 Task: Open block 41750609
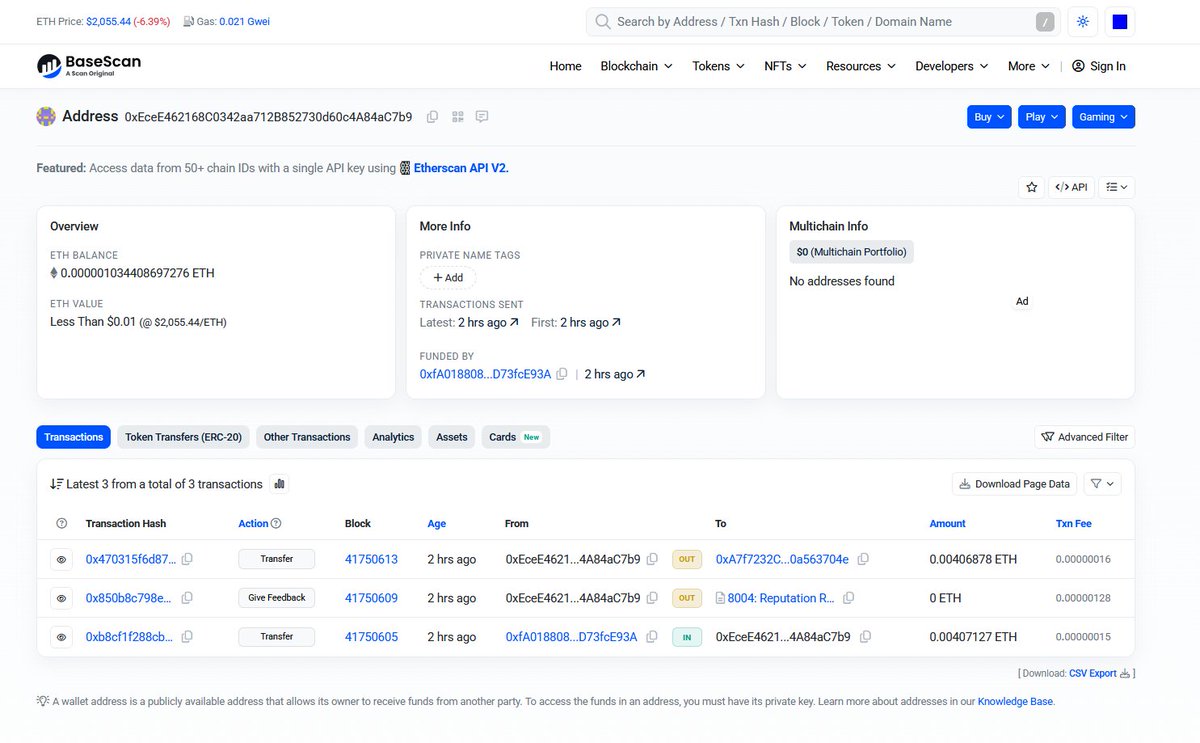pyautogui.click(x=371, y=598)
